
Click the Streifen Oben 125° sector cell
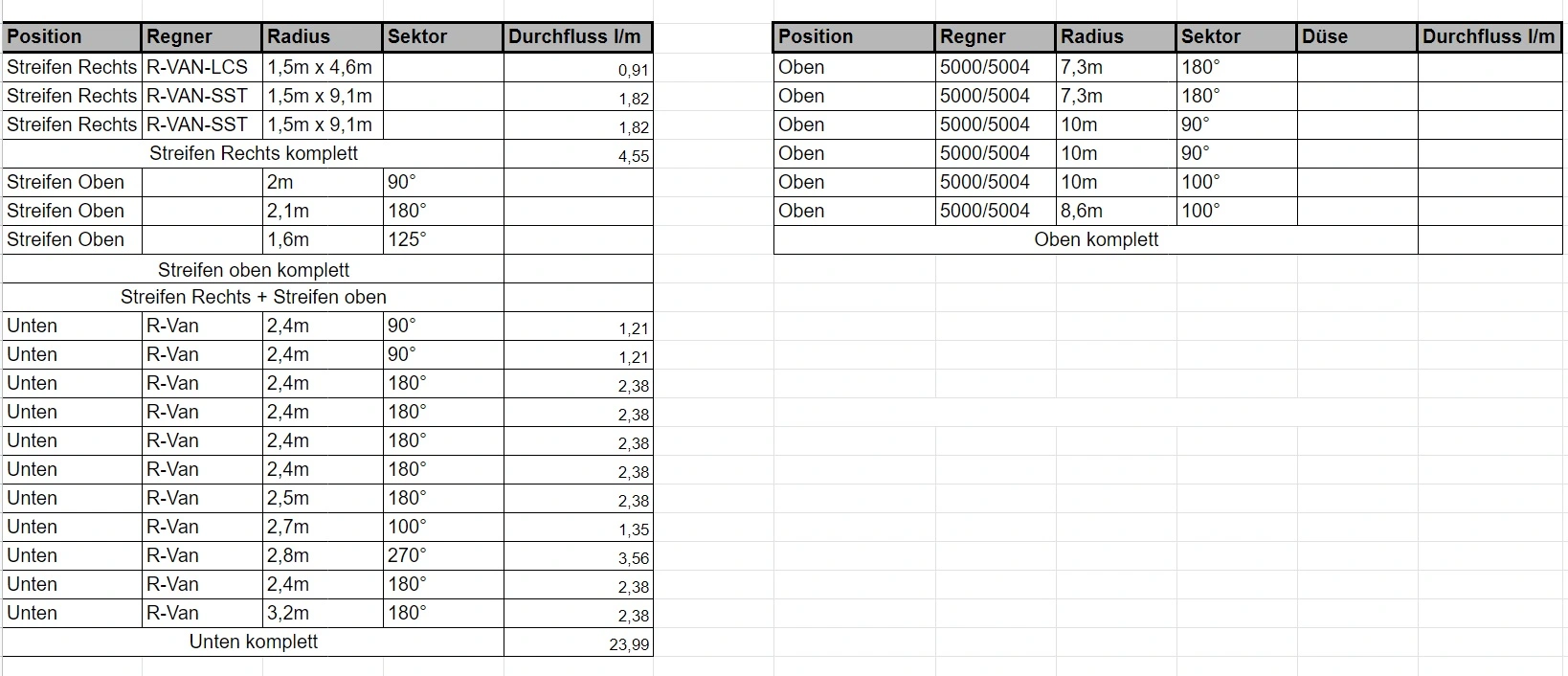[x=443, y=239]
